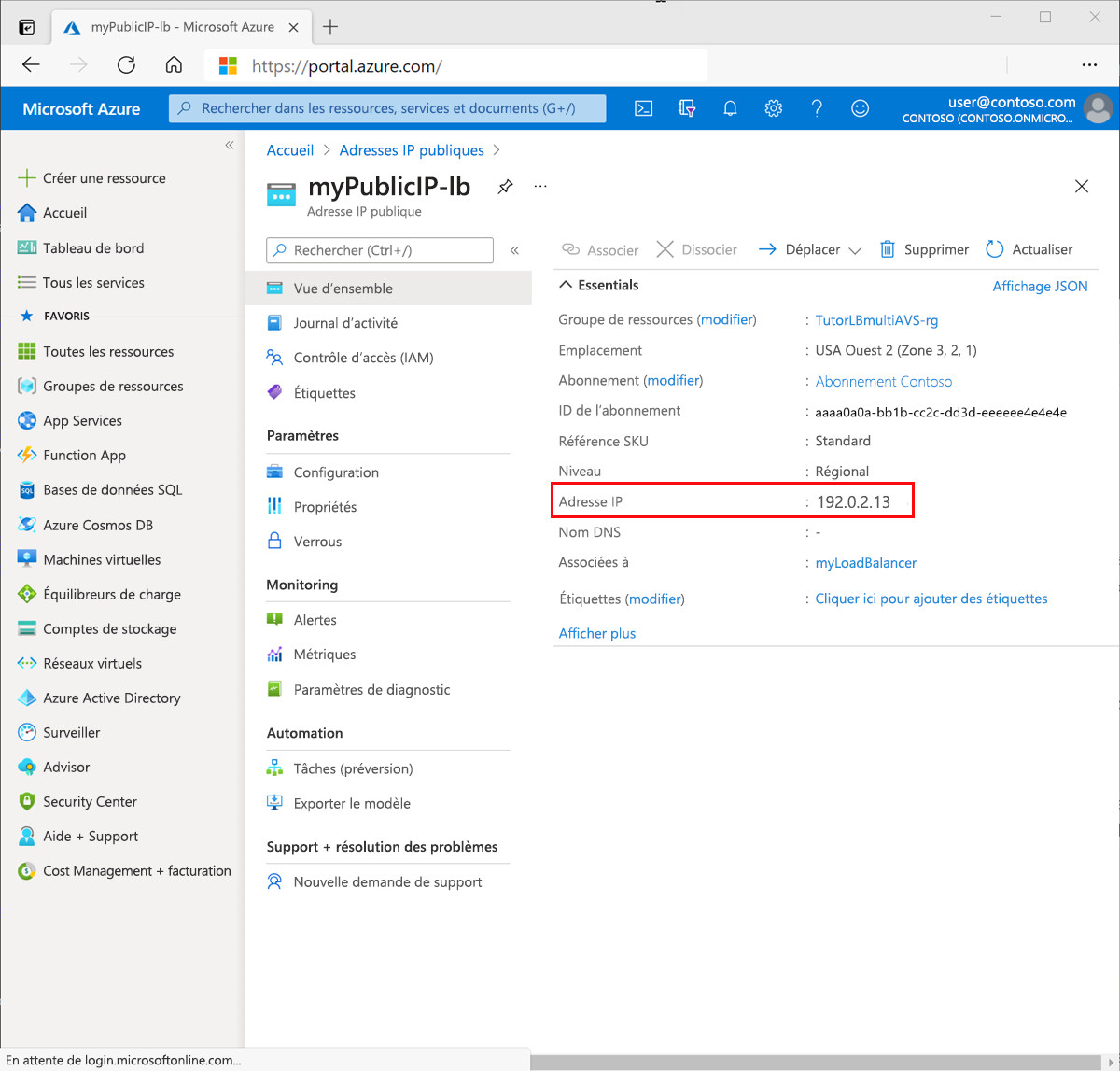This screenshot has height=1071, width=1120.
Task: Open the TutorLBmultiAVS-rg resource group
Action: point(876,320)
